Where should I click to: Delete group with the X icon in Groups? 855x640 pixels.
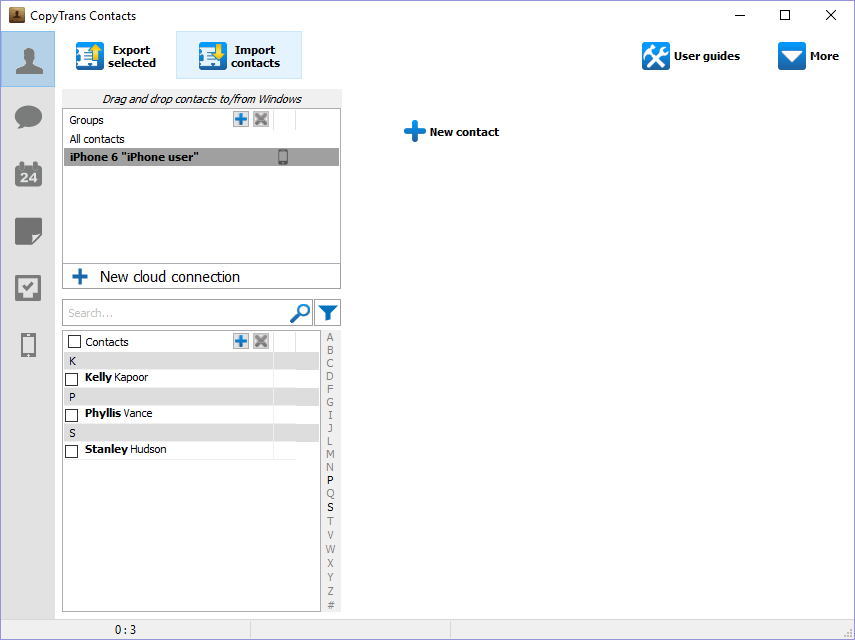(261, 119)
